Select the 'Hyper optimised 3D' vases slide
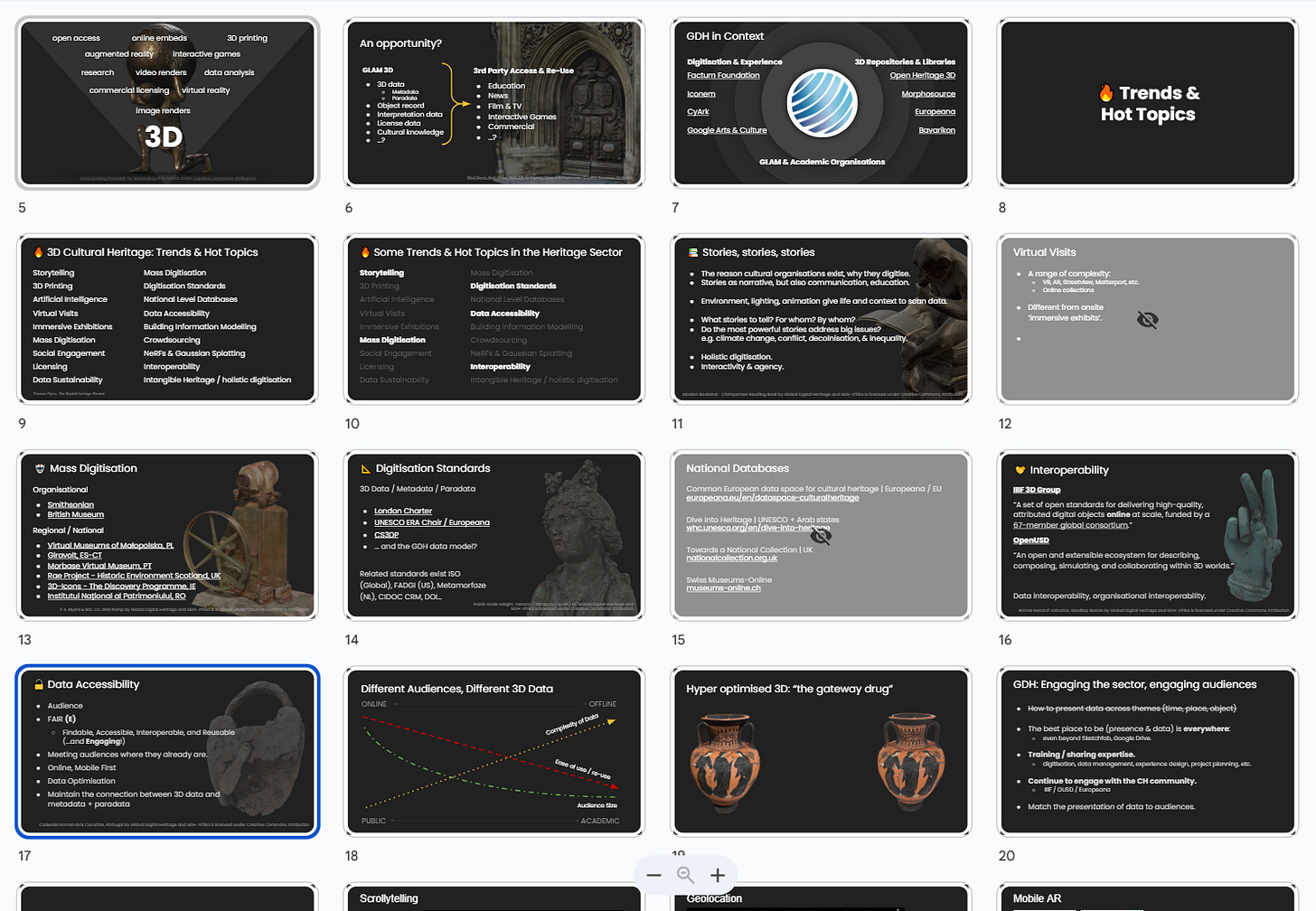Screen dimensions: 1316x911 [821, 751]
